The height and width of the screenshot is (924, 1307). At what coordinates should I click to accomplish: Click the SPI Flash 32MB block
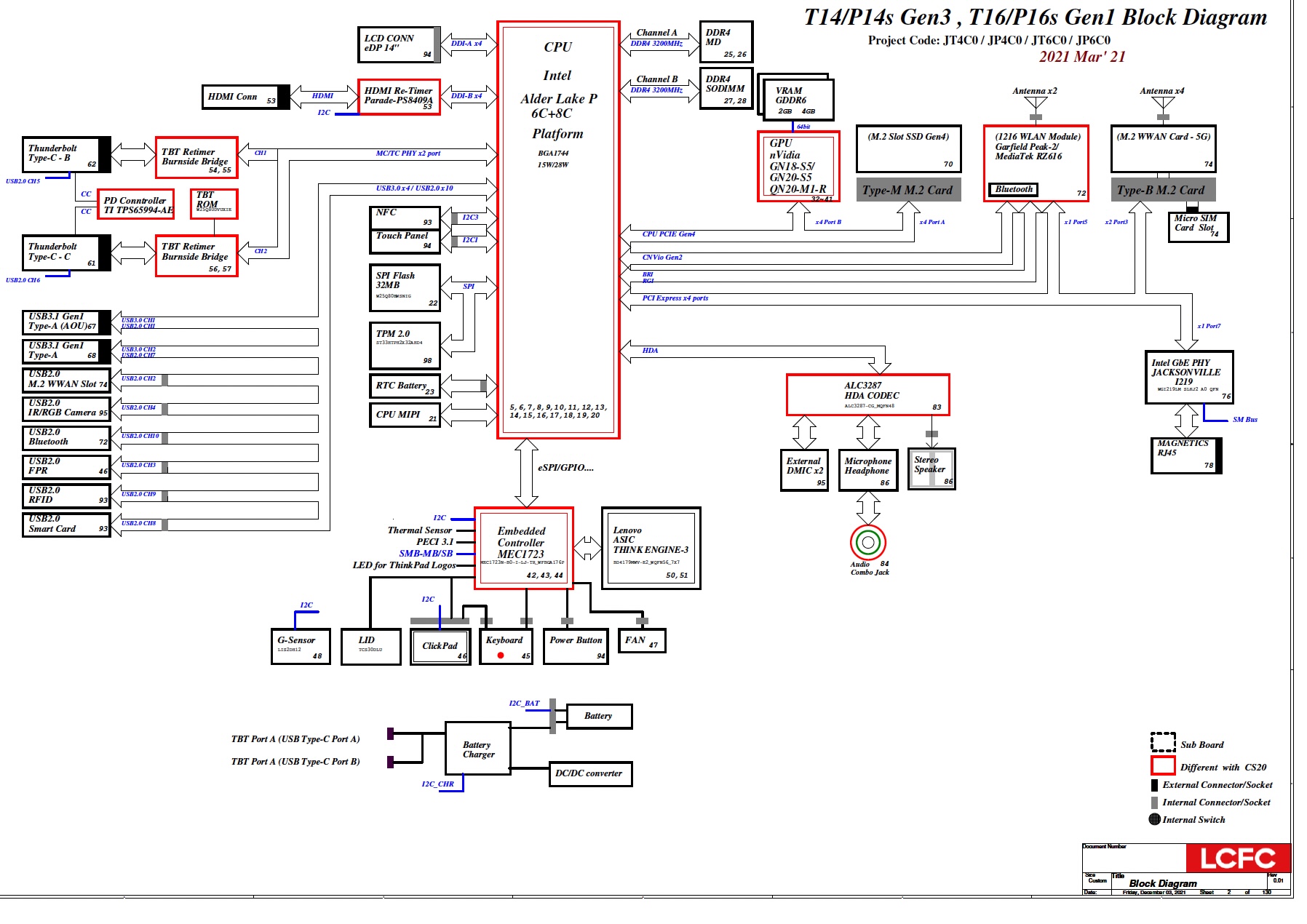405,288
